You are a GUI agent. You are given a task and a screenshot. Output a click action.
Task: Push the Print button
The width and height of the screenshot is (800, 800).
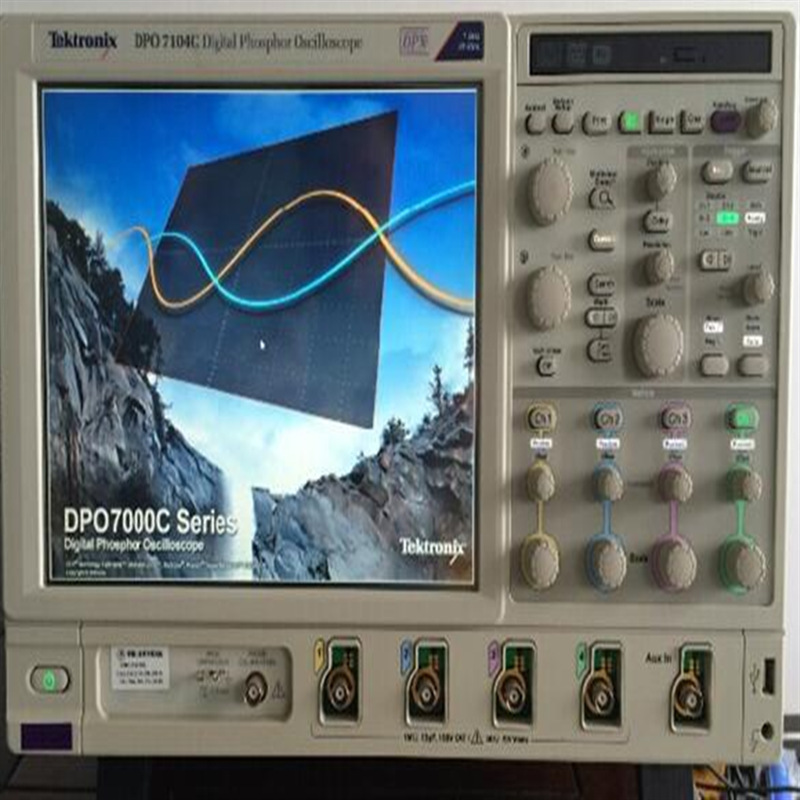[x=597, y=121]
